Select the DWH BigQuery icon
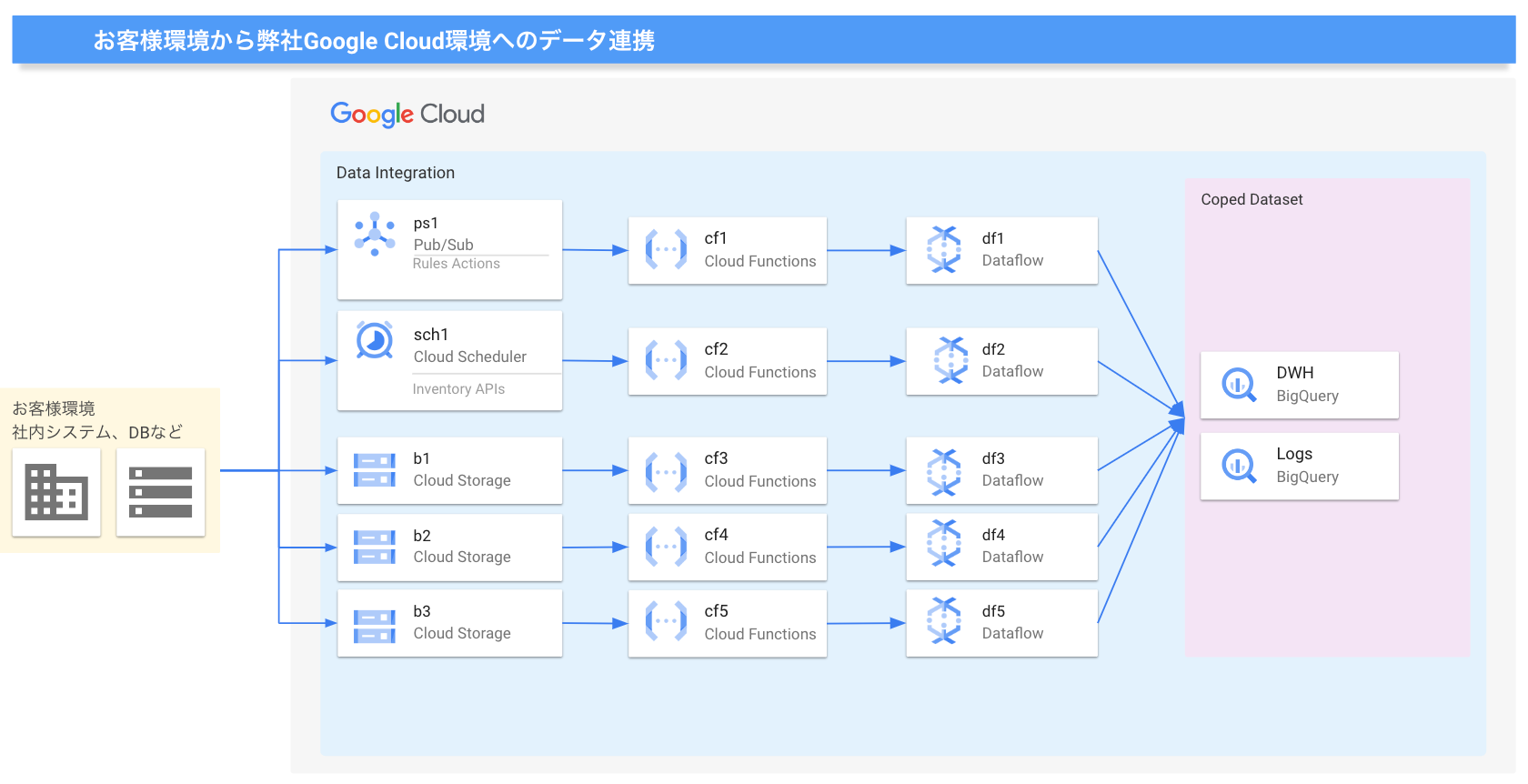This screenshot has width=1528, height=784. [1239, 386]
